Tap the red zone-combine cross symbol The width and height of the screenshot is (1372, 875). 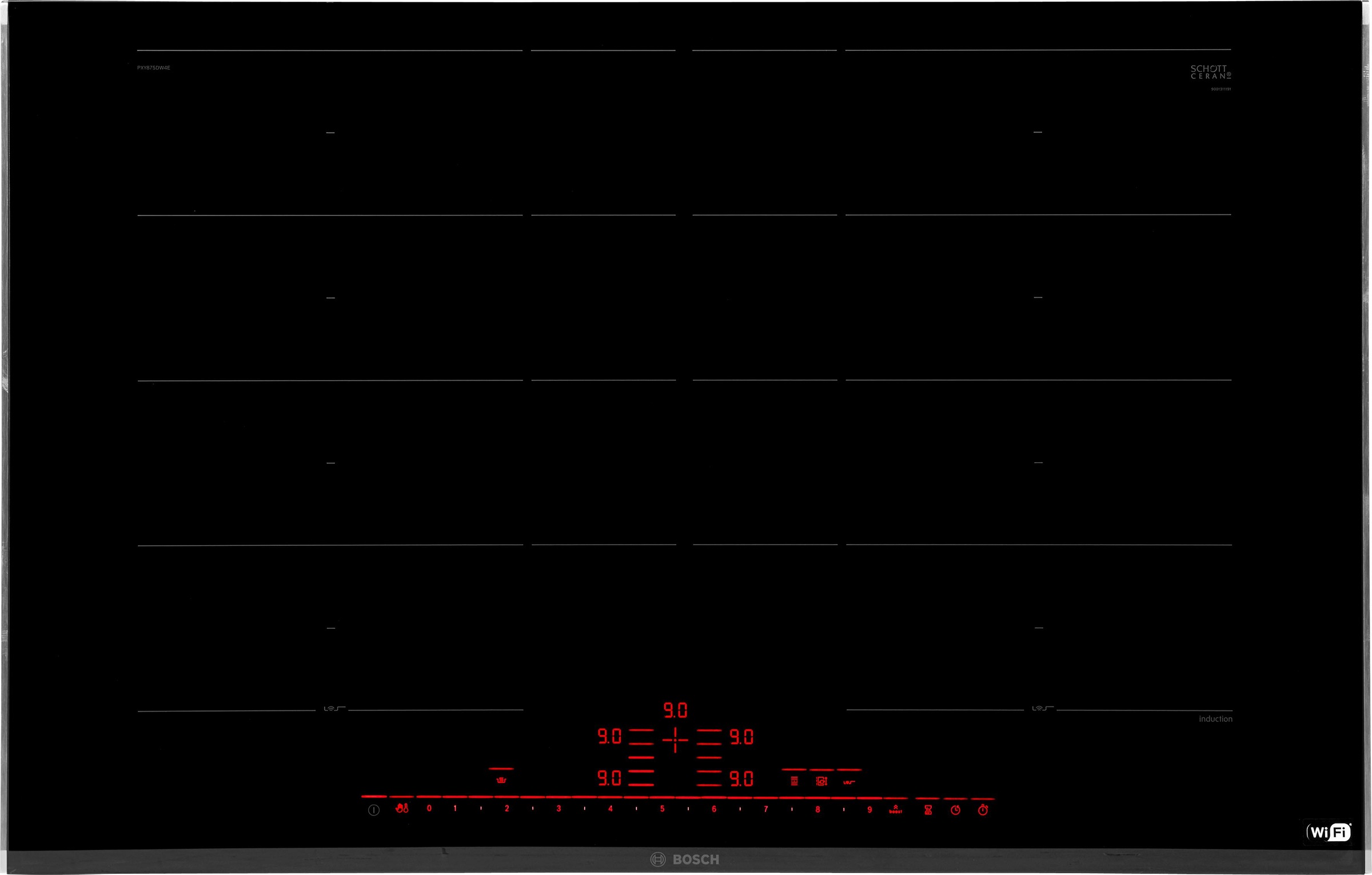click(x=675, y=740)
